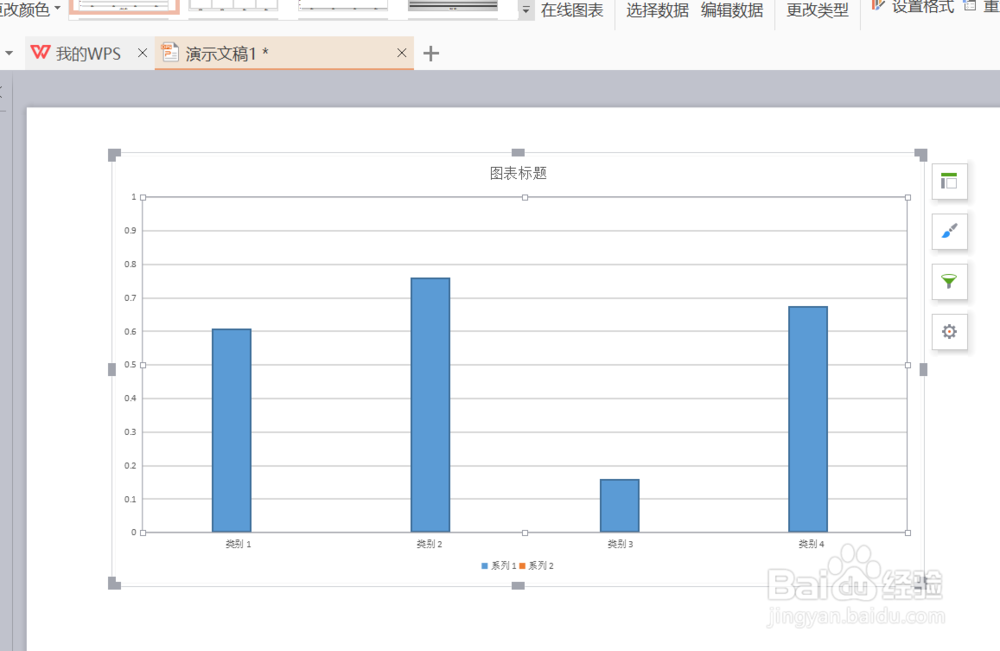Toggle 系列2 in the chart legend
This screenshot has width=1000, height=651.
pos(536,565)
